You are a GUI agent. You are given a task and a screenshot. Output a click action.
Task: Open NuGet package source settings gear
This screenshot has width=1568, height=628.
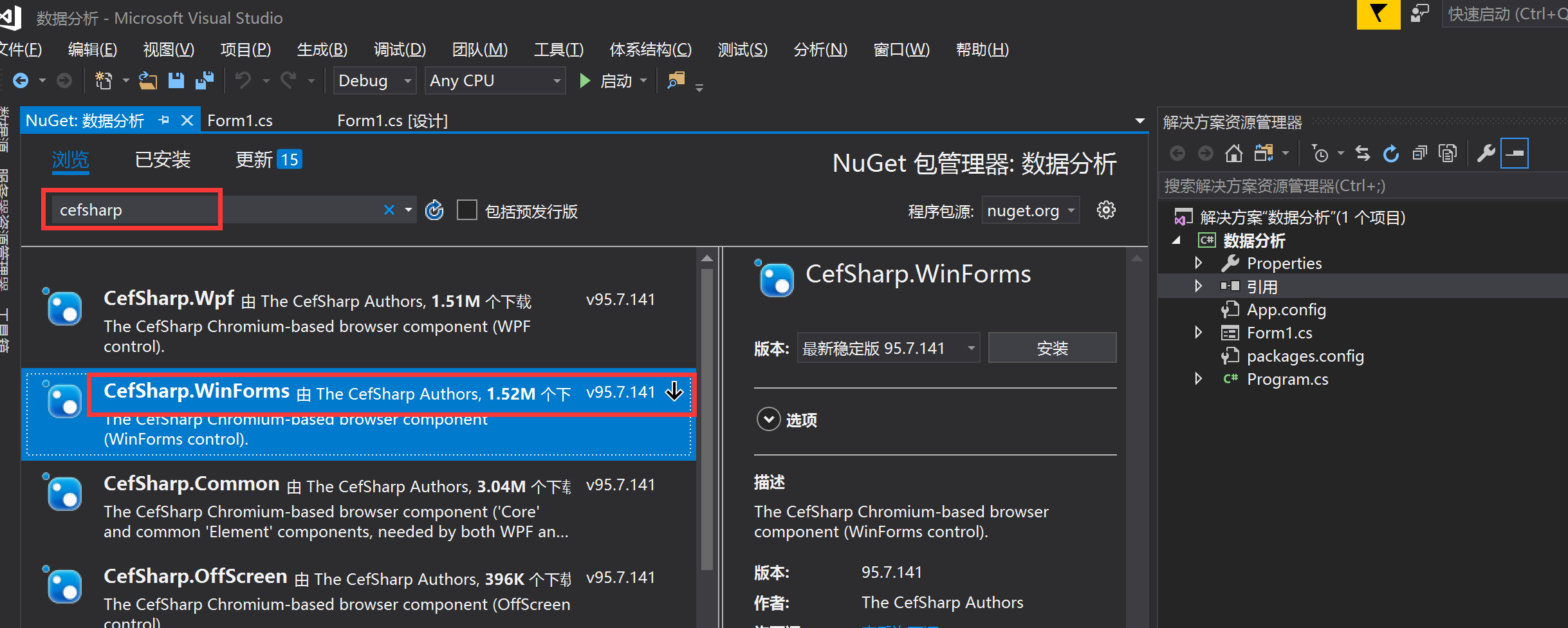tap(1106, 210)
